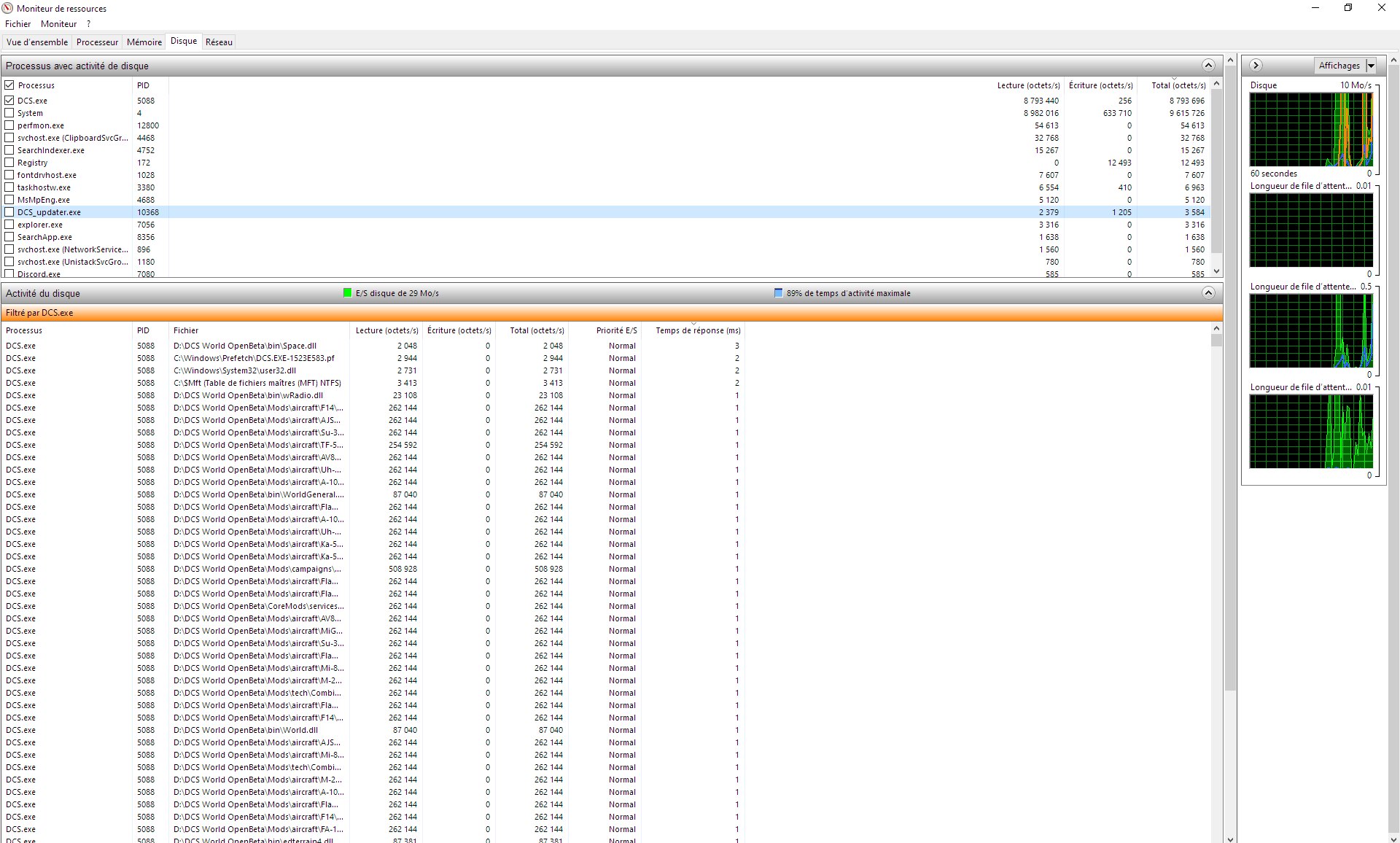This screenshot has width=1400, height=843.
Task: Open the Fichier menu
Action: click(18, 24)
